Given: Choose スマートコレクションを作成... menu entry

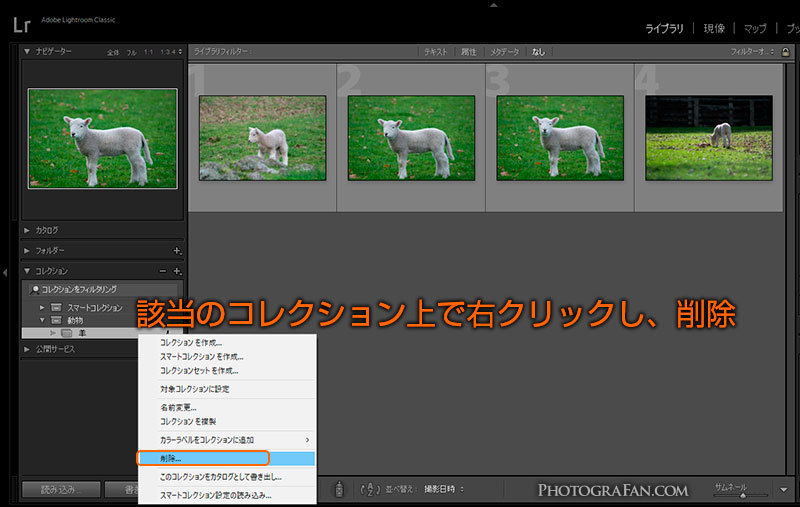Looking at the screenshot, I should coord(227,357).
